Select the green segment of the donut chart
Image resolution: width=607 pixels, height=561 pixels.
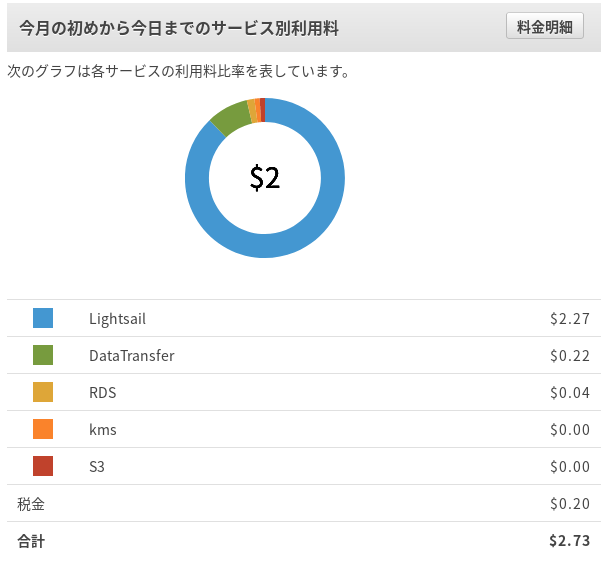coord(229,118)
